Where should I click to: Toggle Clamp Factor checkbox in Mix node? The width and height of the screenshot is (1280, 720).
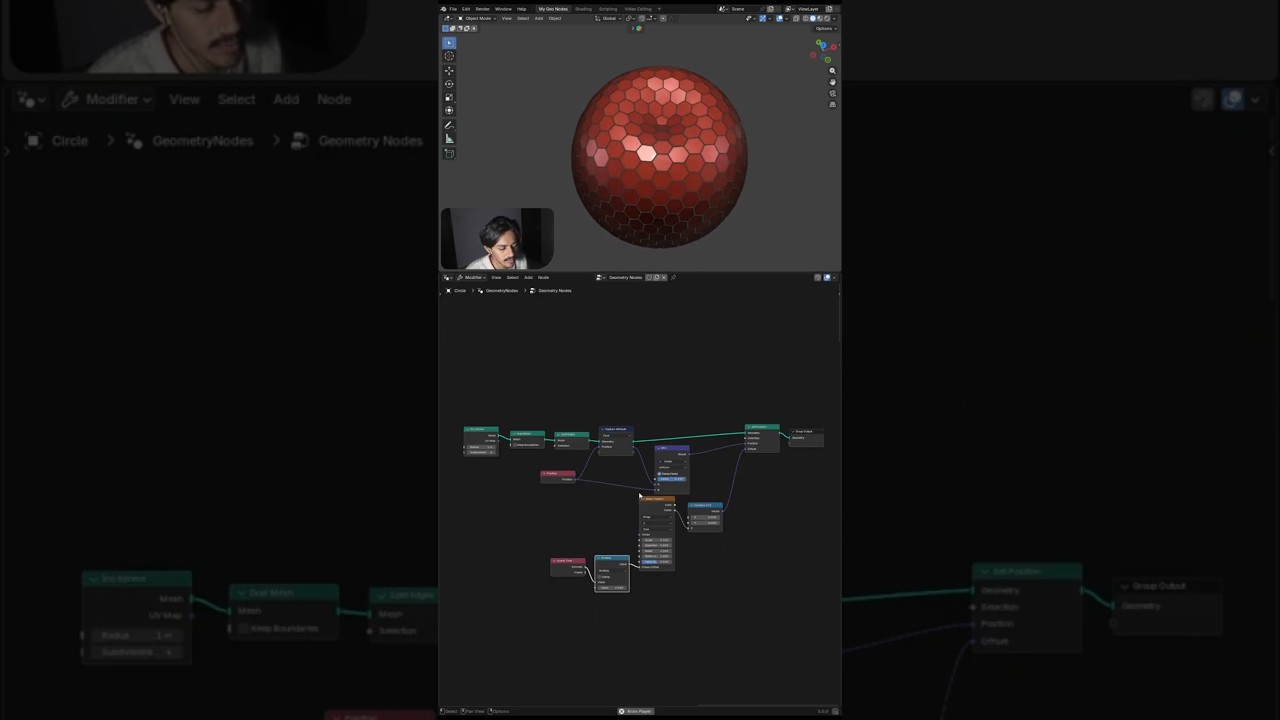pyautogui.click(x=659, y=474)
